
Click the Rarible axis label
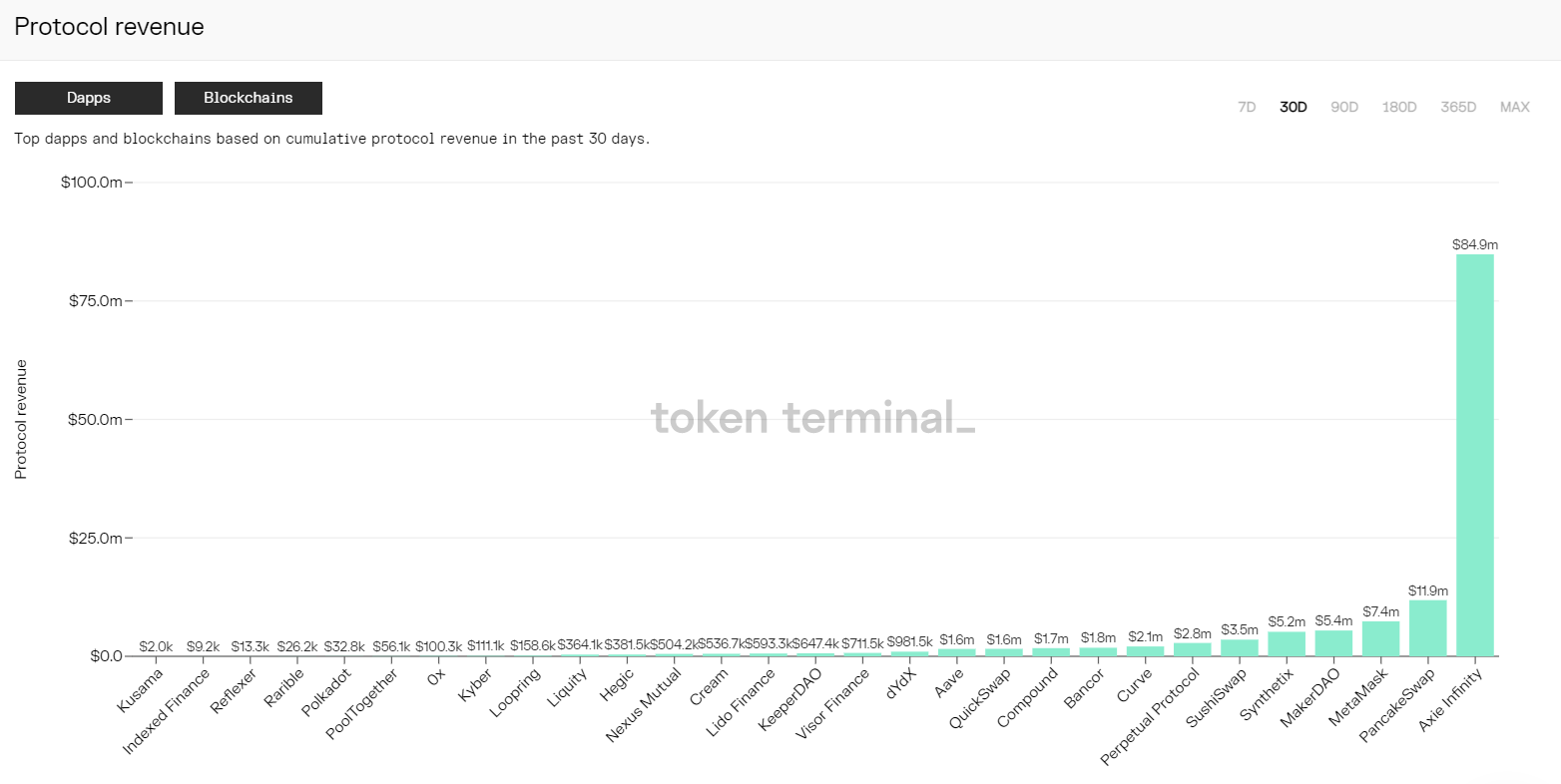coord(283,688)
